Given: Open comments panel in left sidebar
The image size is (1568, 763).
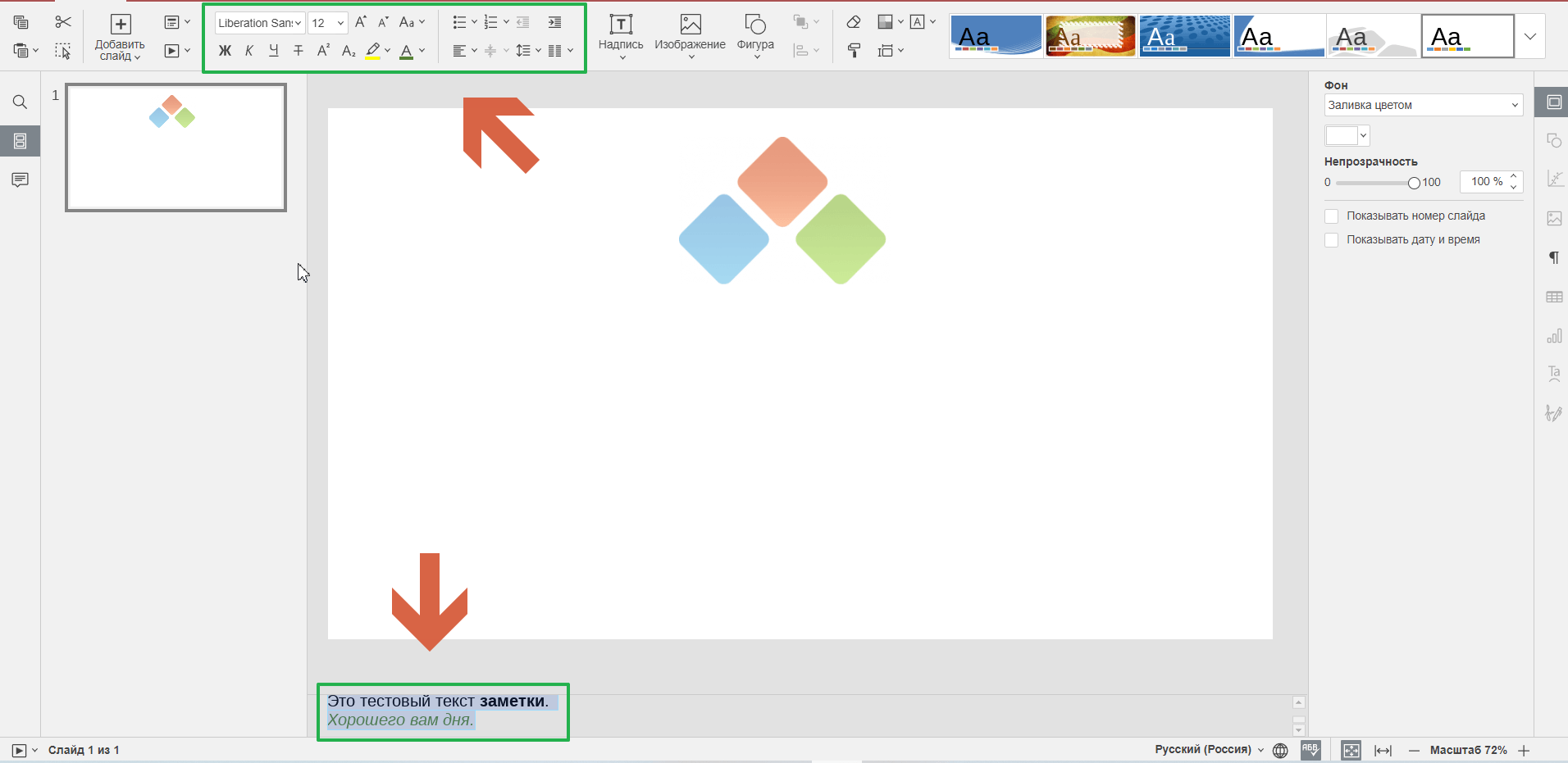Looking at the screenshot, I should 20,179.
